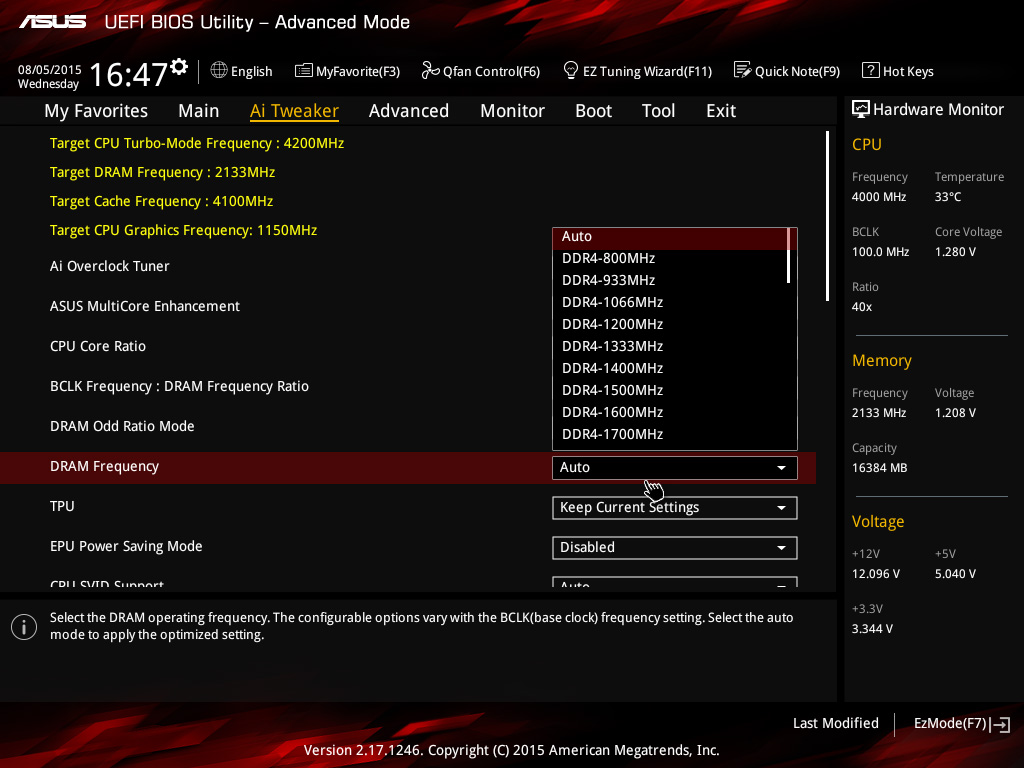Choose DDR4-1333MHz option
Image resolution: width=1024 pixels, height=768 pixels.
[x=612, y=346]
